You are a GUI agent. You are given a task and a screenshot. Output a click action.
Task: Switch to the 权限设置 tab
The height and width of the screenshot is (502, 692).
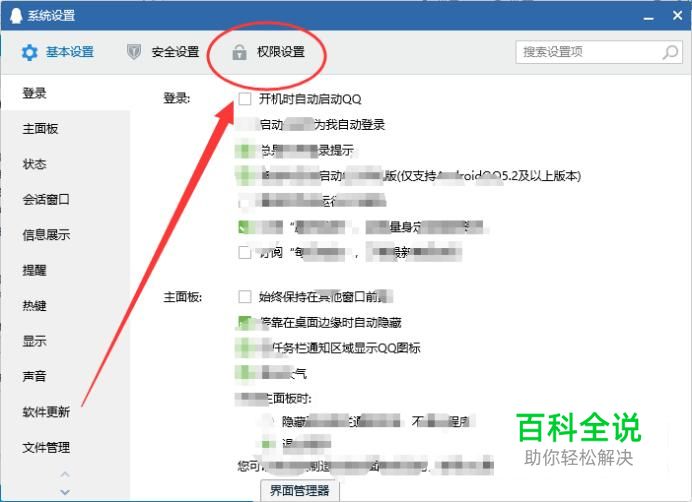pyautogui.click(x=269, y=52)
